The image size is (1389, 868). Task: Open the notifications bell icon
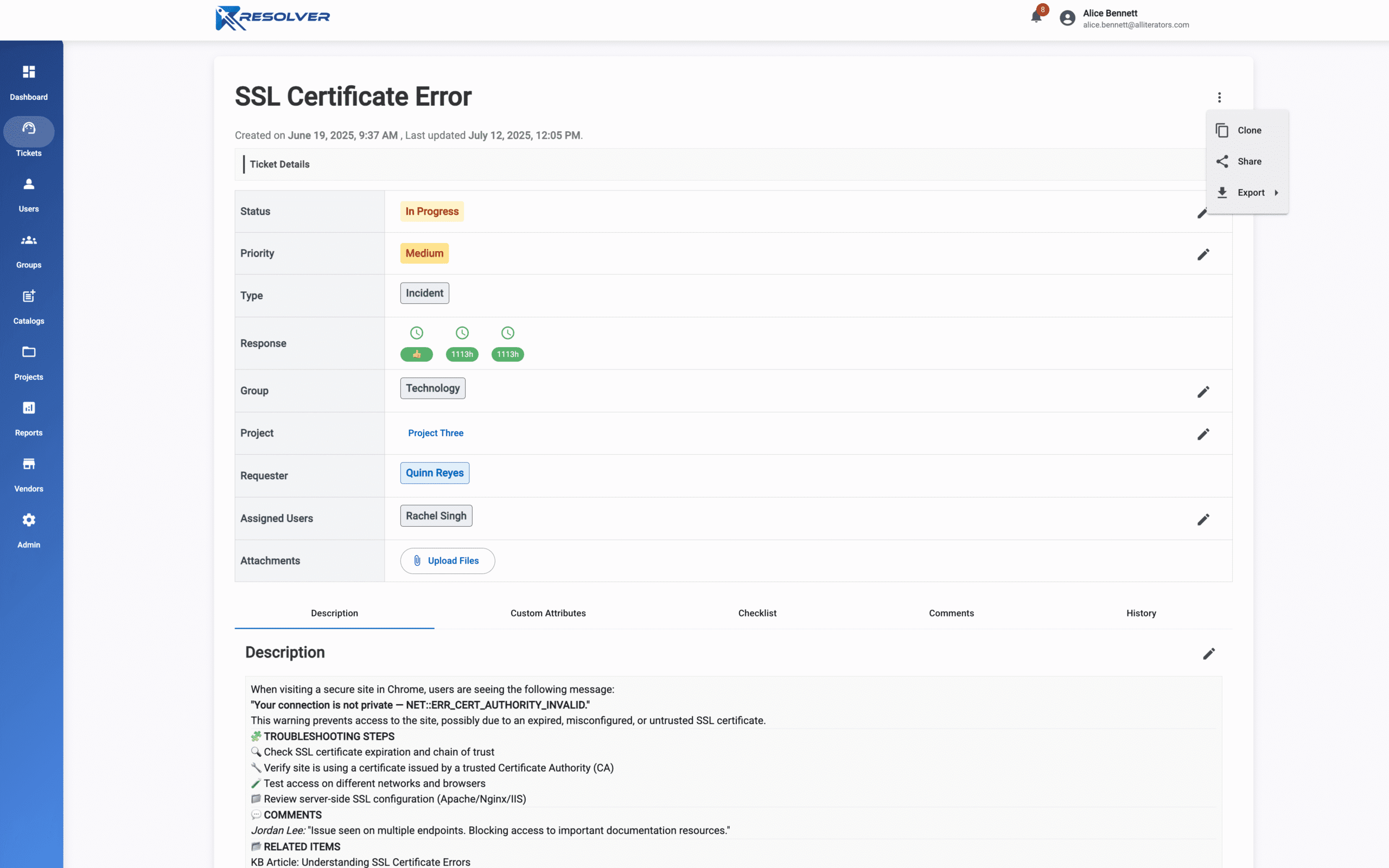(x=1036, y=17)
